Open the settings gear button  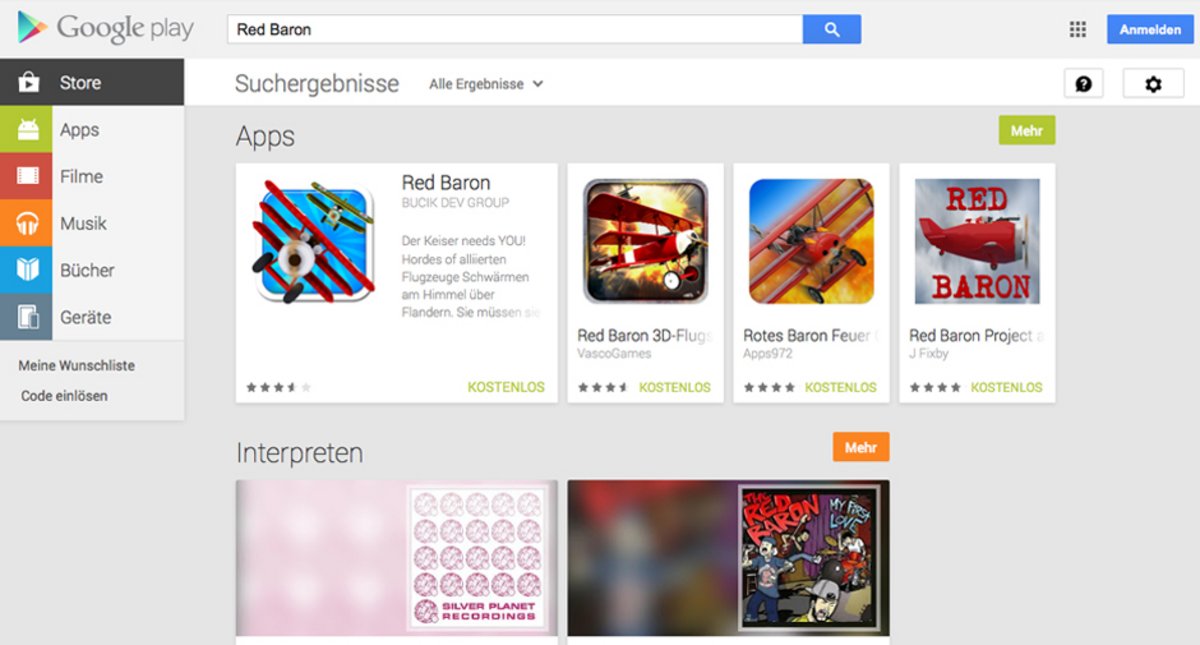click(x=1153, y=84)
